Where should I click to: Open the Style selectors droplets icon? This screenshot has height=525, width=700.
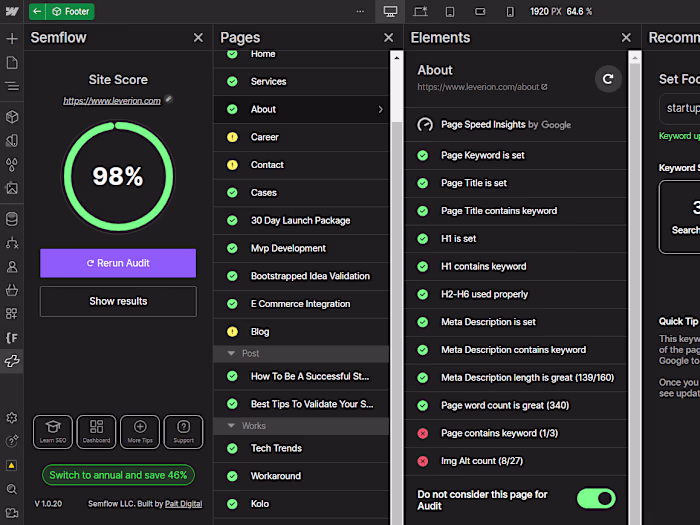coord(12,165)
